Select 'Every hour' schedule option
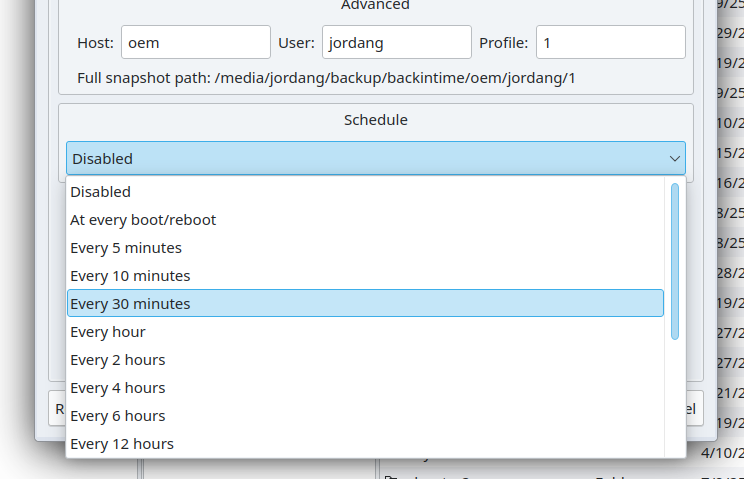The image size is (744, 479). [x=365, y=332]
